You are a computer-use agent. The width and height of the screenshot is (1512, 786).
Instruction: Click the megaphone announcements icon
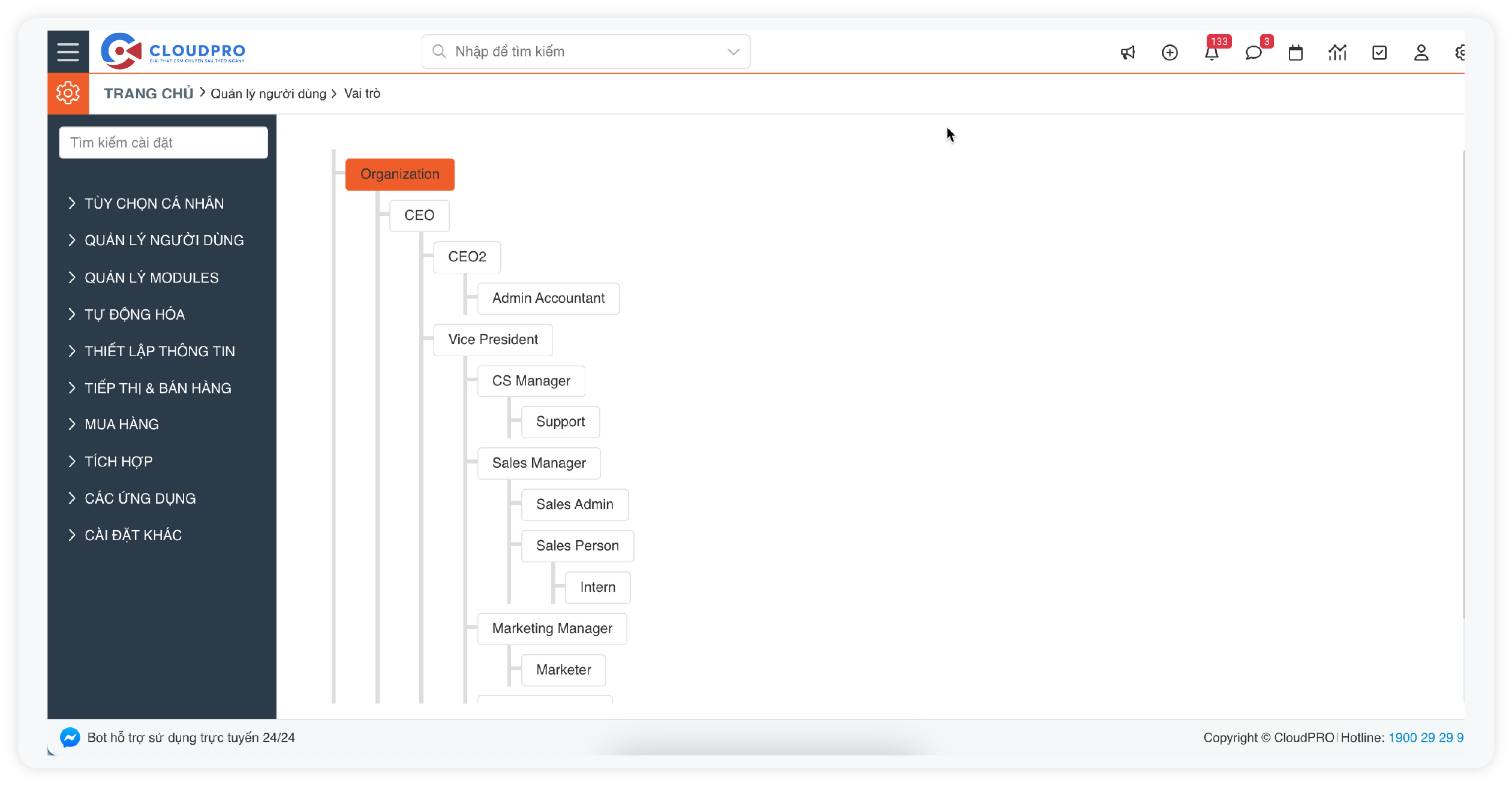point(1128,53)
